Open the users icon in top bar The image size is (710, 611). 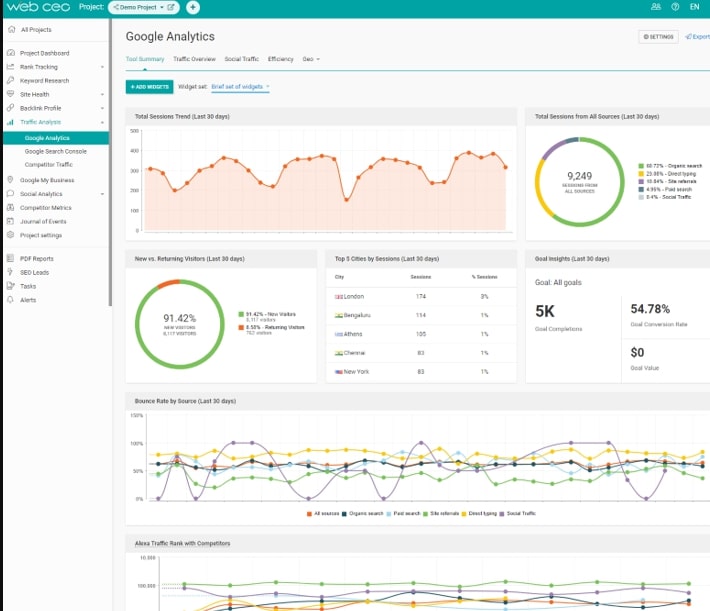pyautogui.click(x=655, y=7)
